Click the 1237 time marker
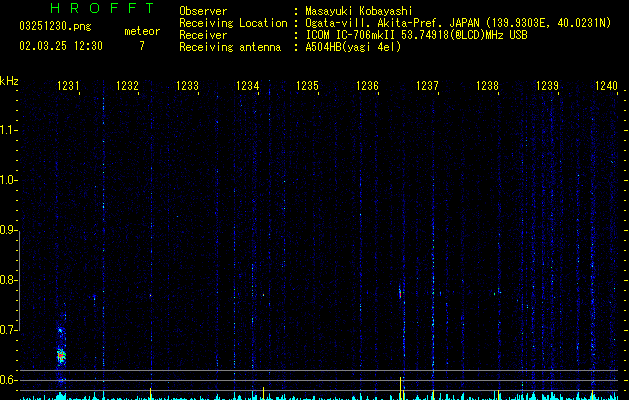The width and height of the screenshot is (629, 400). pyautogui.click(x=427, y=85)
